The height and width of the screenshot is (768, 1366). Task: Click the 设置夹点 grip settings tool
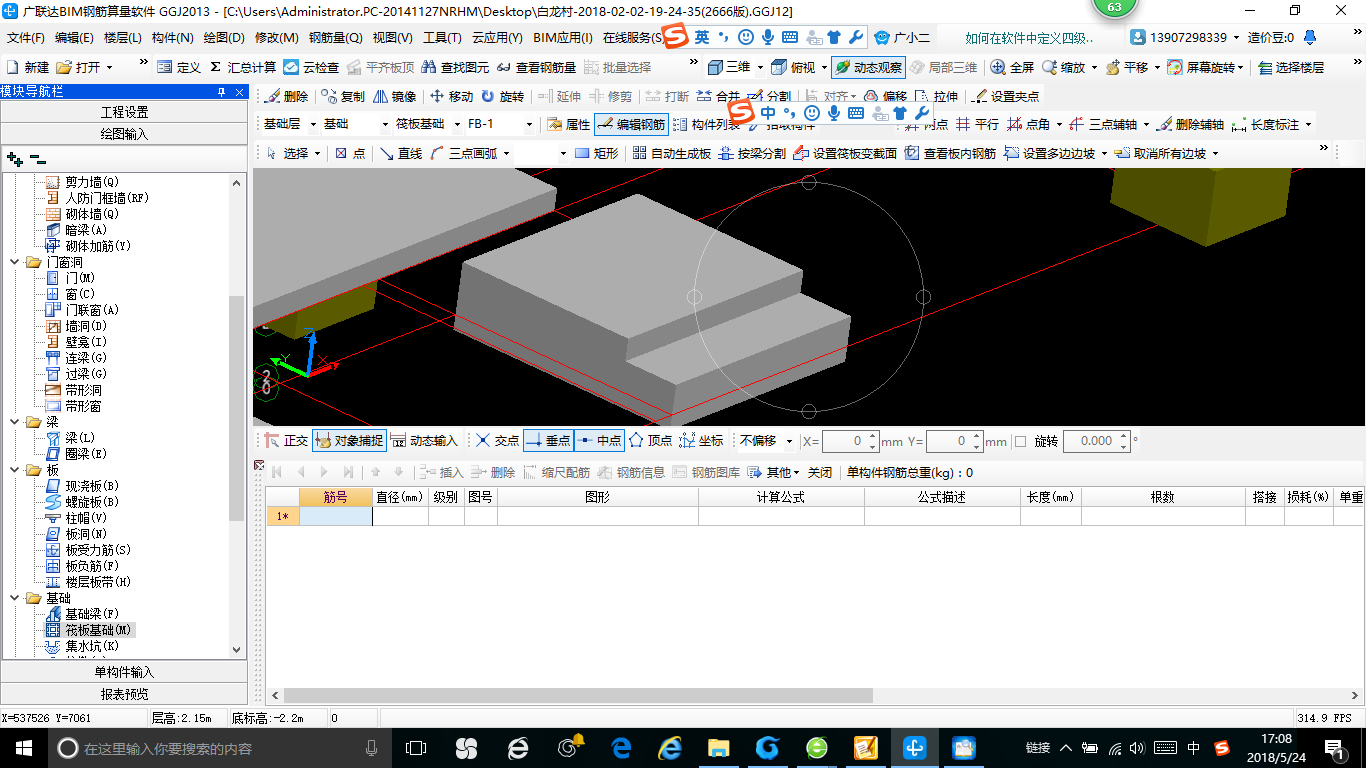click(x=1005, y=97)
